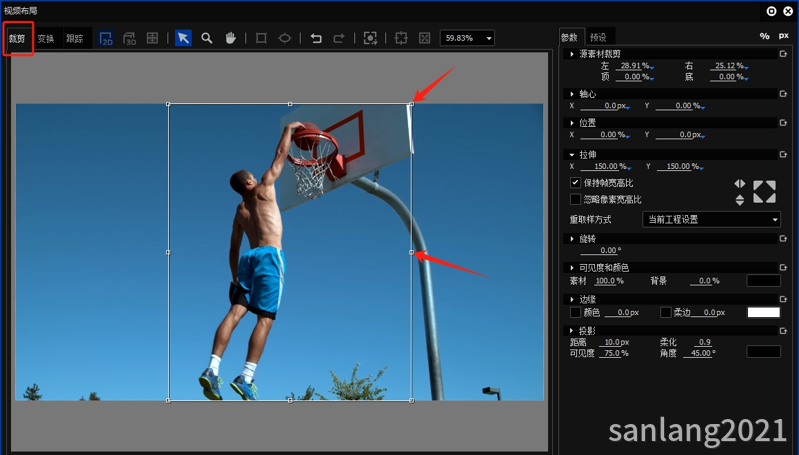
Task: Switch to 2D mode
Action: (107, 38)
